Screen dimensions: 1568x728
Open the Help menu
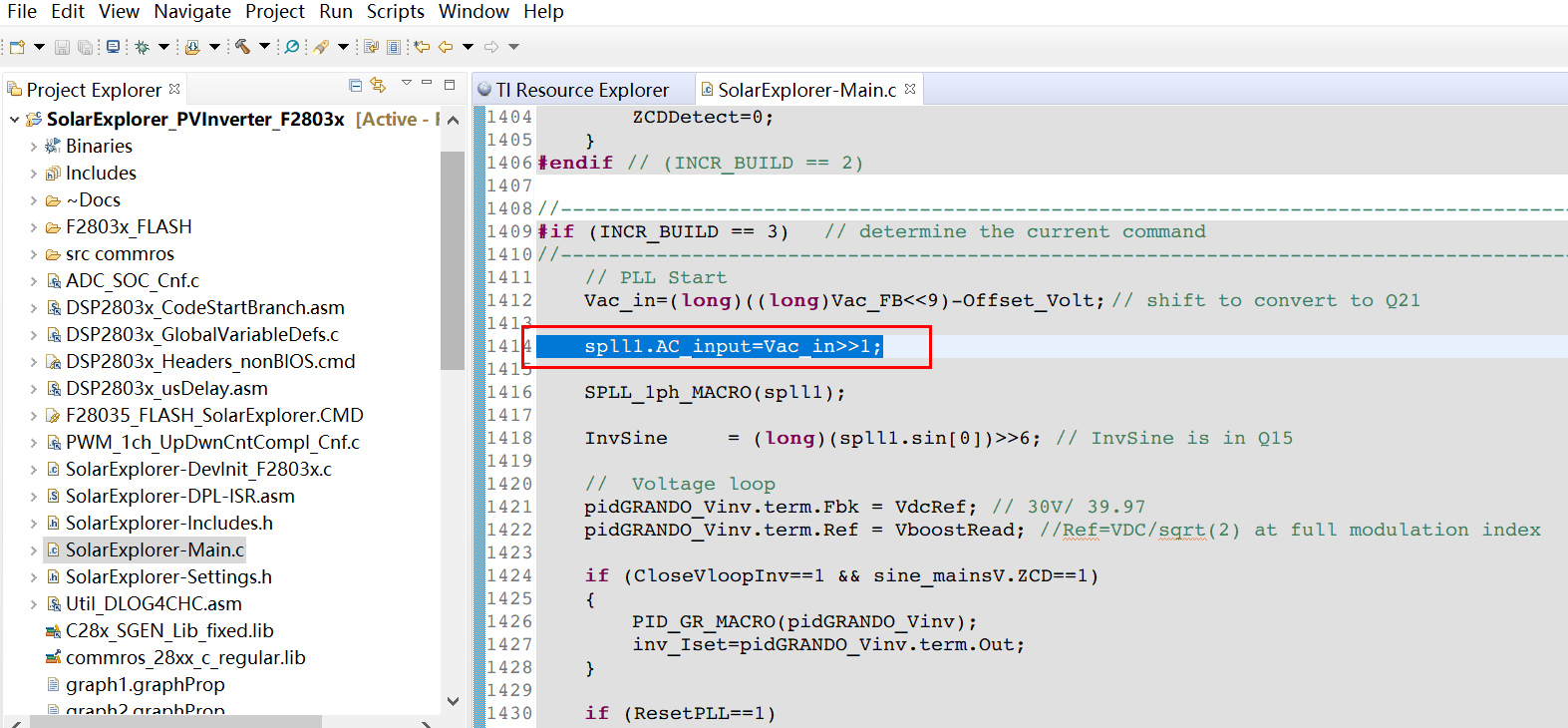click(x=543, y=12)
